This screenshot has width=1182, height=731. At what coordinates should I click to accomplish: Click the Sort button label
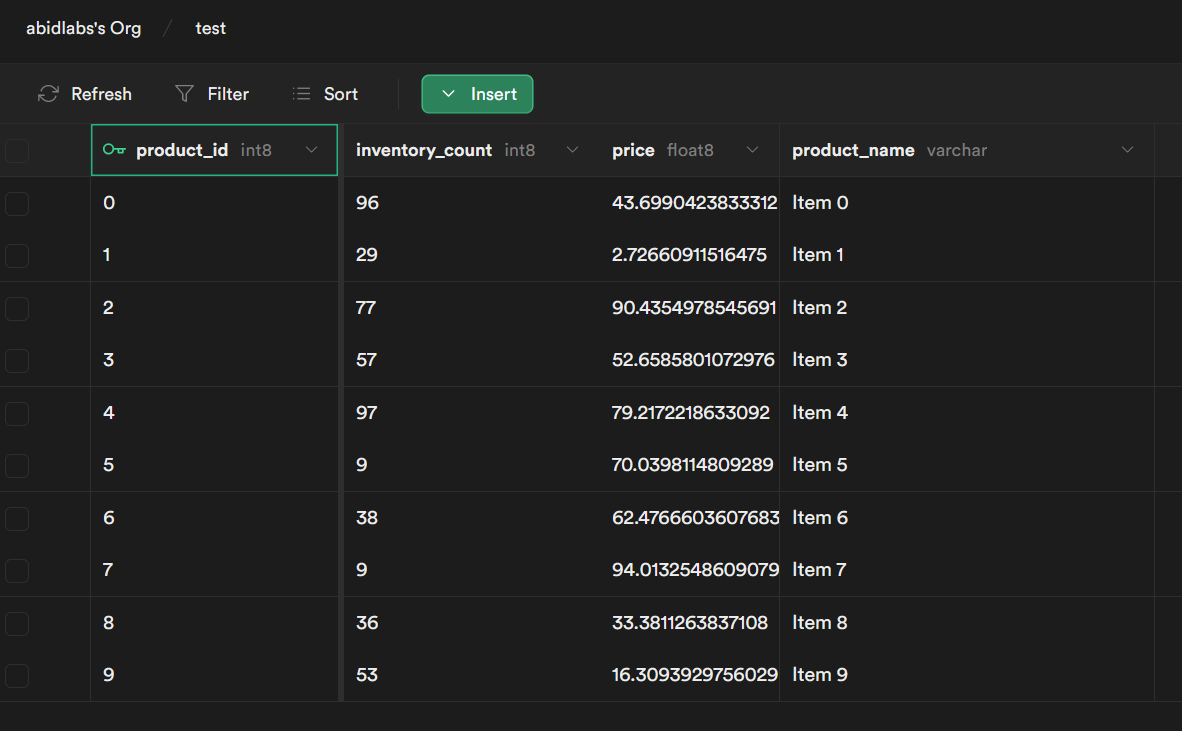tap(340, 94)
